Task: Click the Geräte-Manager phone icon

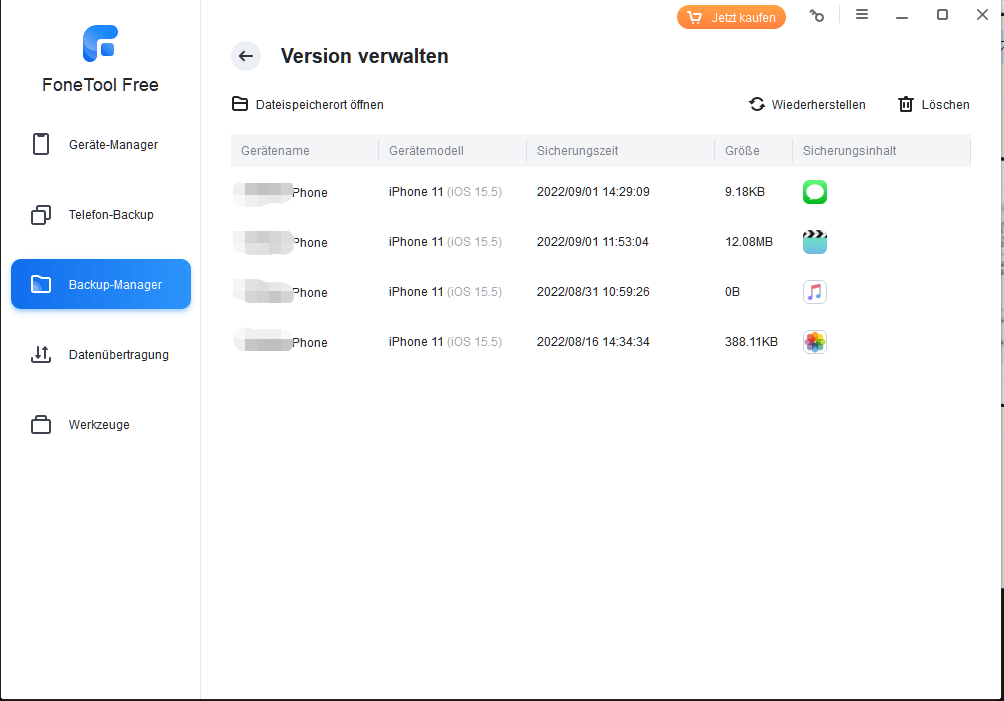Action: (x=41, y=144)
